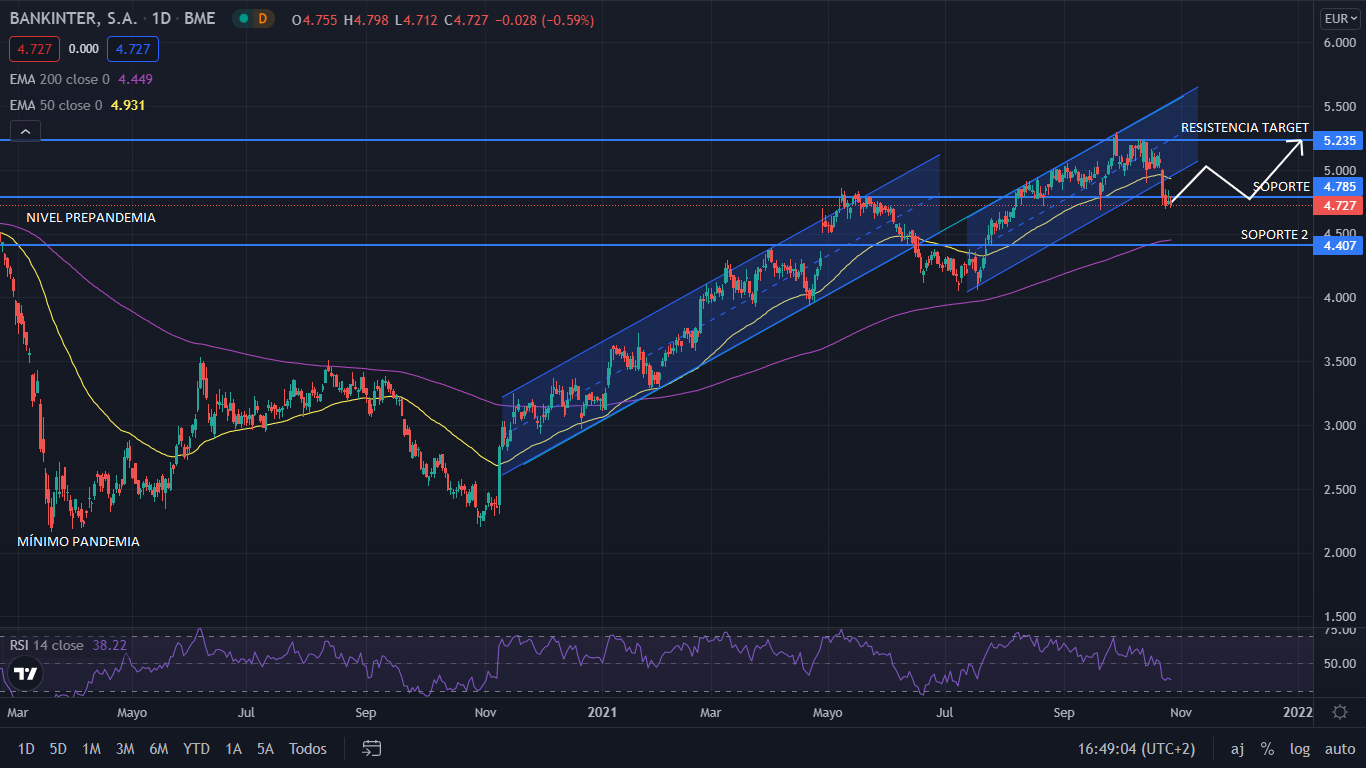The height and width of the screenshot is (768, 1366).
Task: Click the TradingView logo
Action: click(x=26, y=674)
